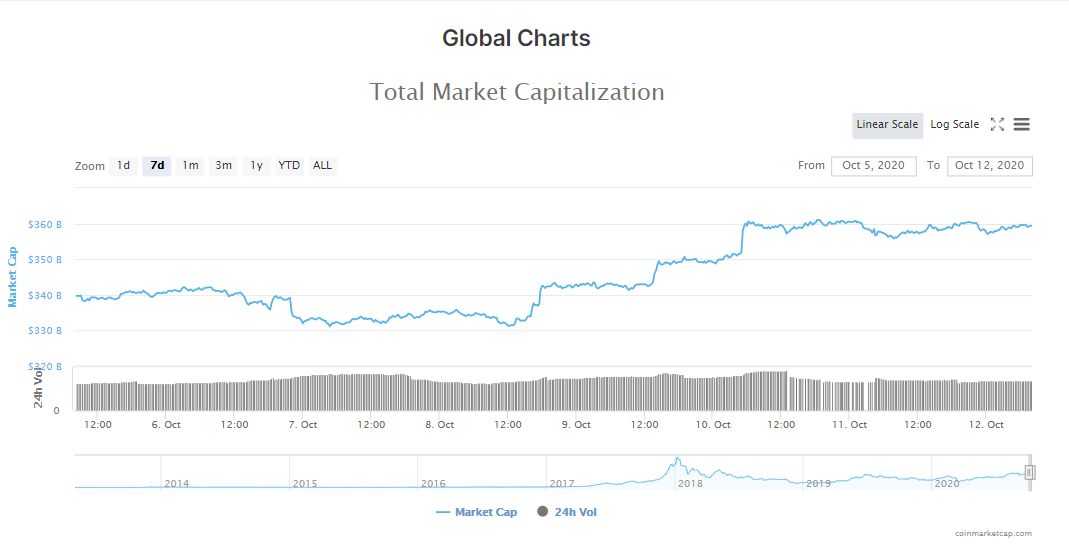Switch chart to Linear Scale
The image size is (1069, 553).
887,125
